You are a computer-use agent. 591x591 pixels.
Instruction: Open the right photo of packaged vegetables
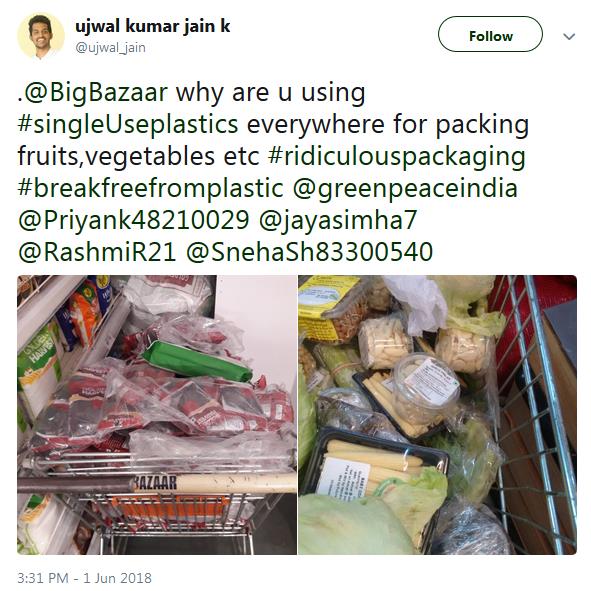(437, 415)
